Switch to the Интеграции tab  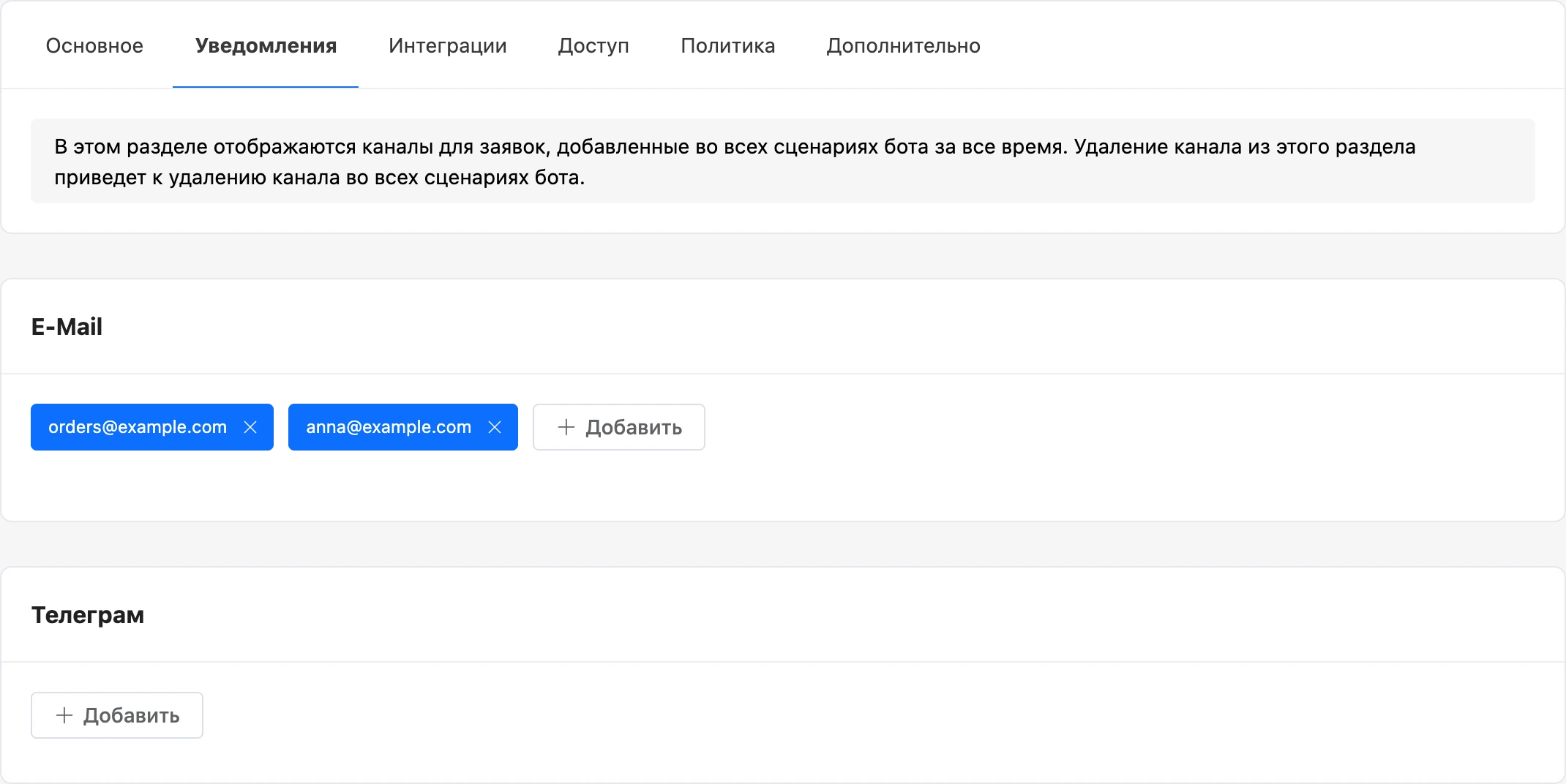pyautogui.click(x=448, y=45)
